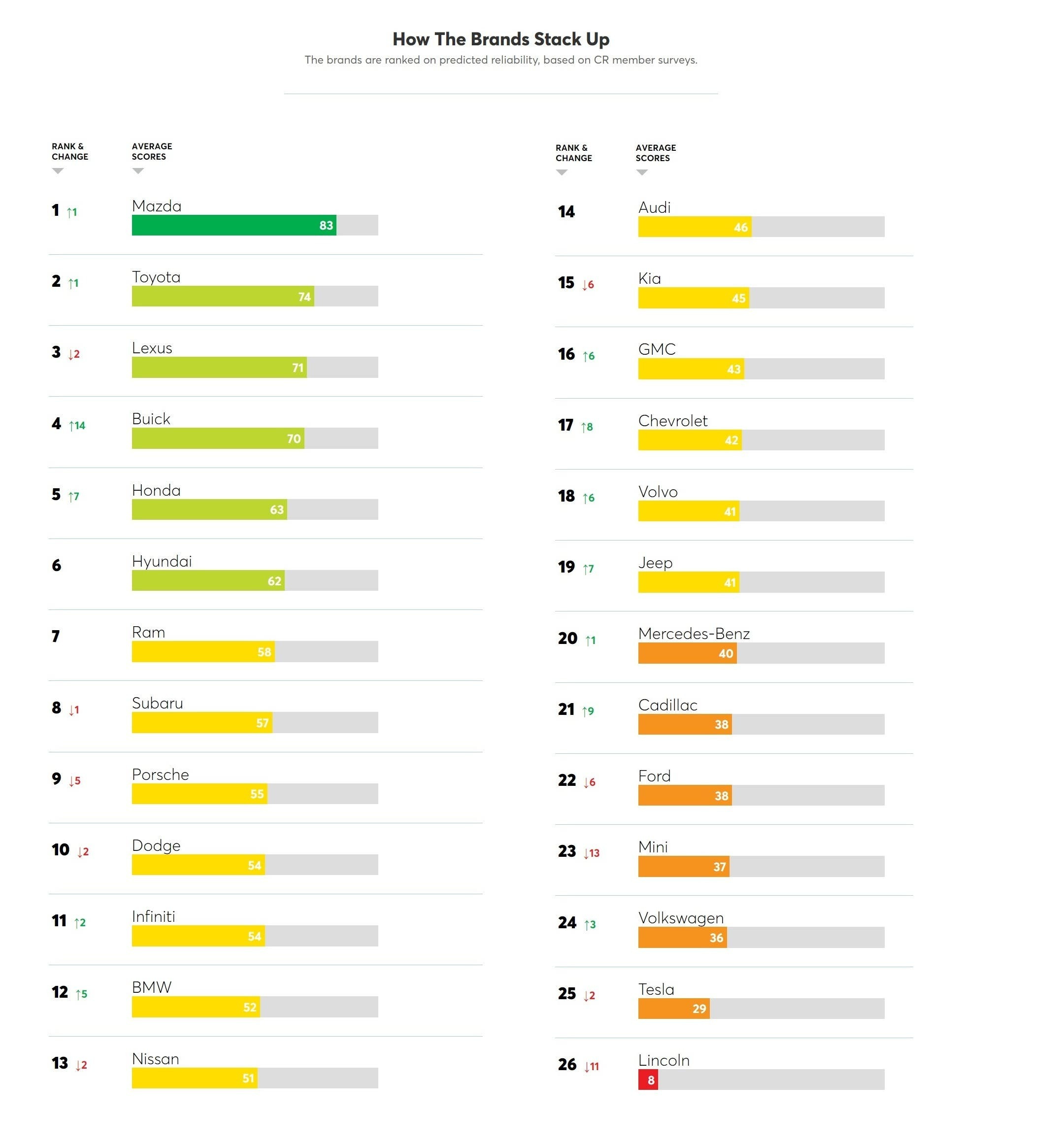Select the Volkswagen brand label
Viewport: 1064px width, 1147px height.
click(x=681, y=918)
